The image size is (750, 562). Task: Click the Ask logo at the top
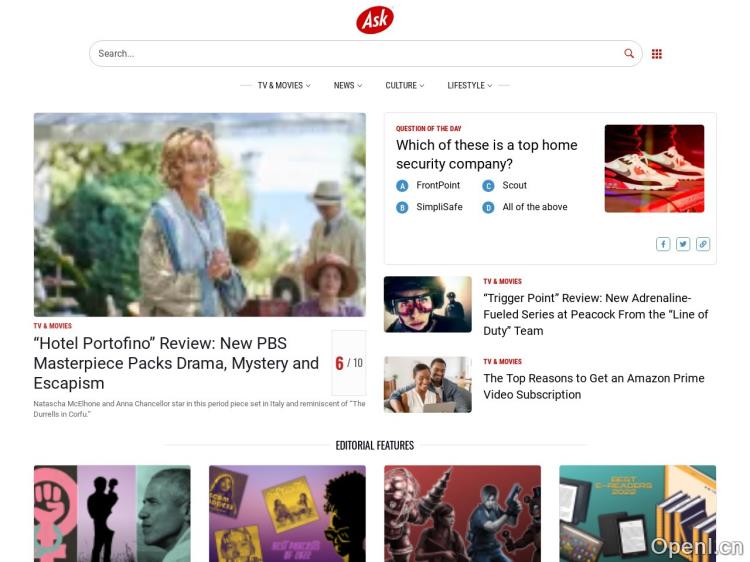tap(375, 20)
